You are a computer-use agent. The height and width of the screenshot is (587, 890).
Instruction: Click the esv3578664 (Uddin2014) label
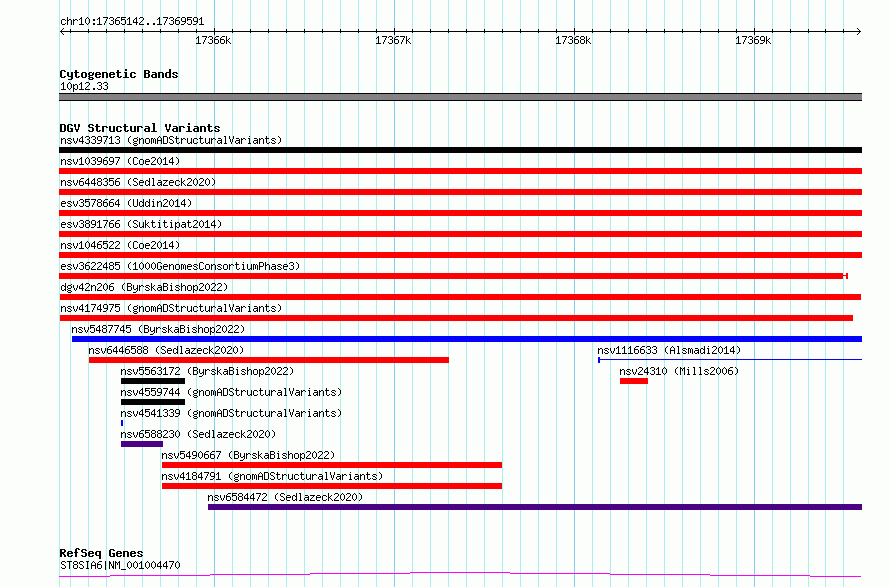coord(126,203)
